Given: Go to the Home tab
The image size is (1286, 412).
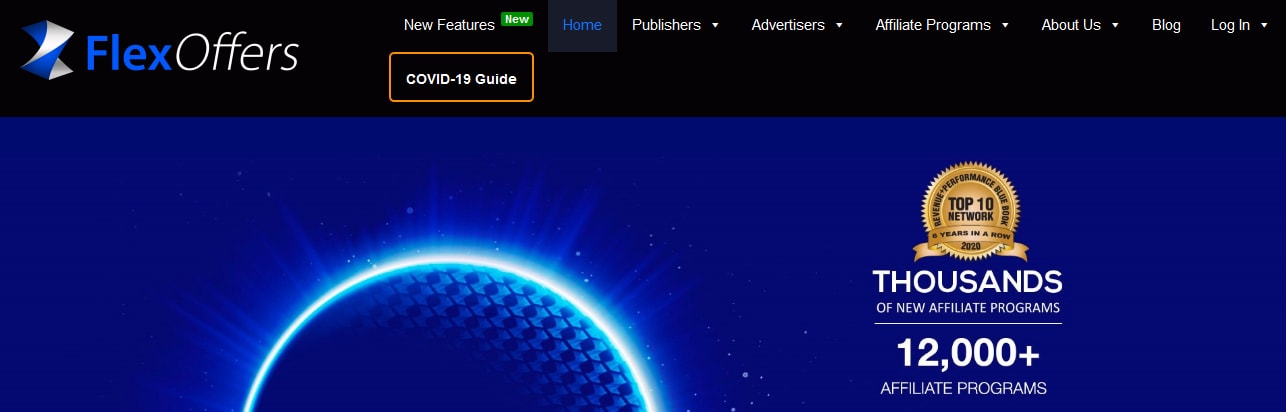Looking at the screenshot, I should tap(582, 25).
